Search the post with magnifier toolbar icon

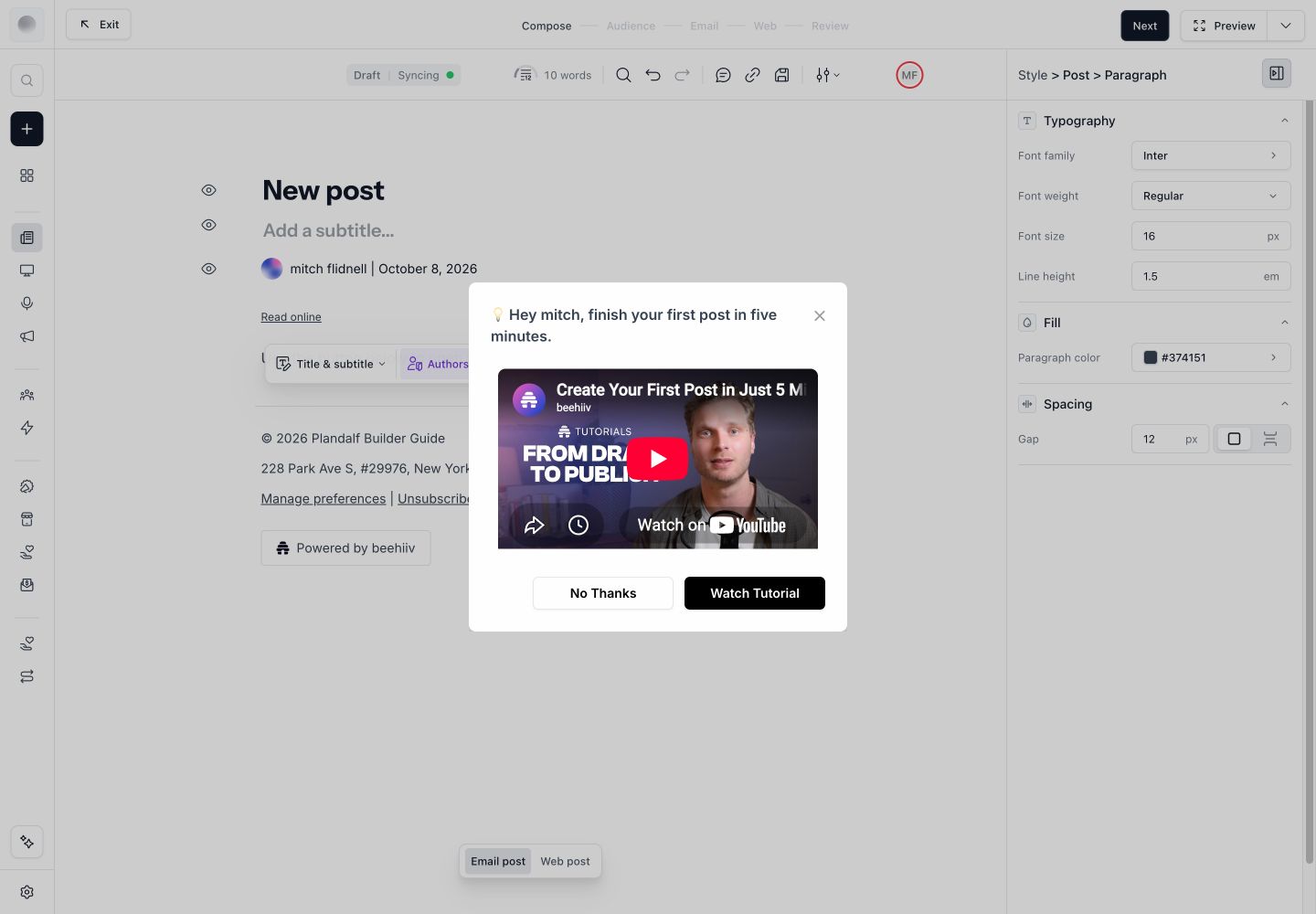[x=623, y=75]
